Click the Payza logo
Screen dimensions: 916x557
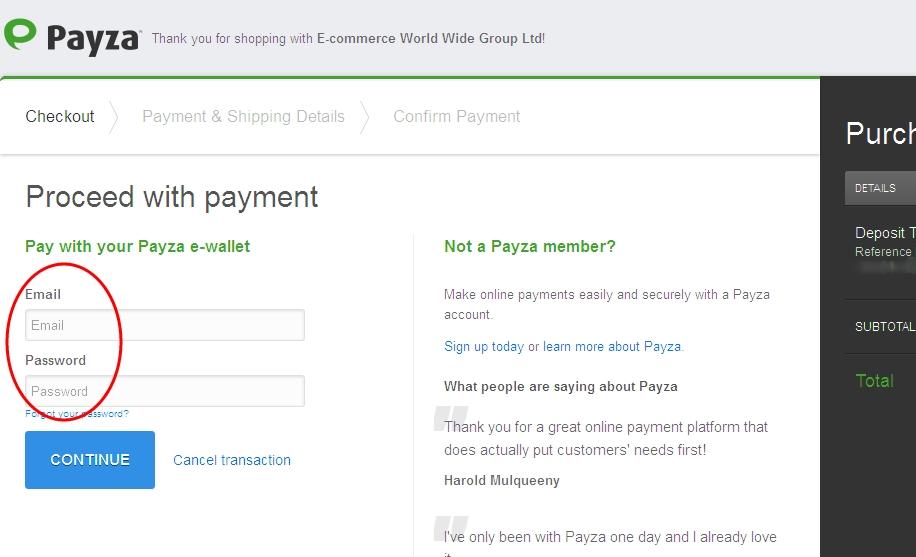pos(72,37)
